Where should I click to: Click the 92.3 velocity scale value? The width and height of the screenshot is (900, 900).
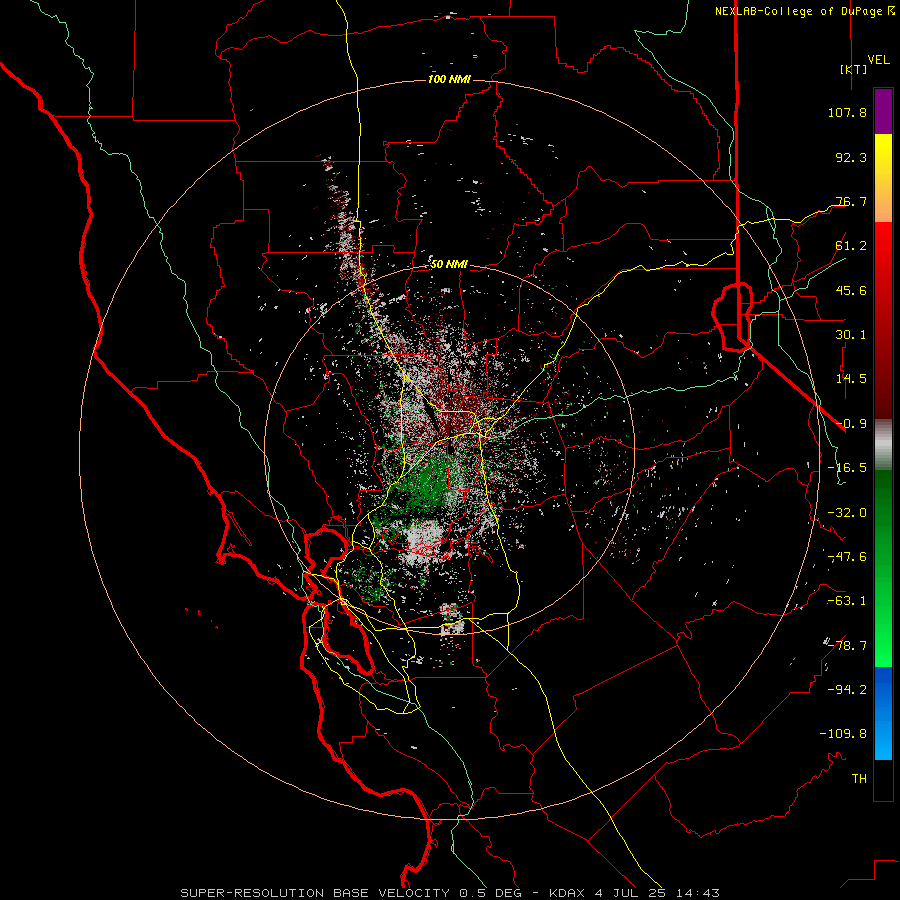851,157
